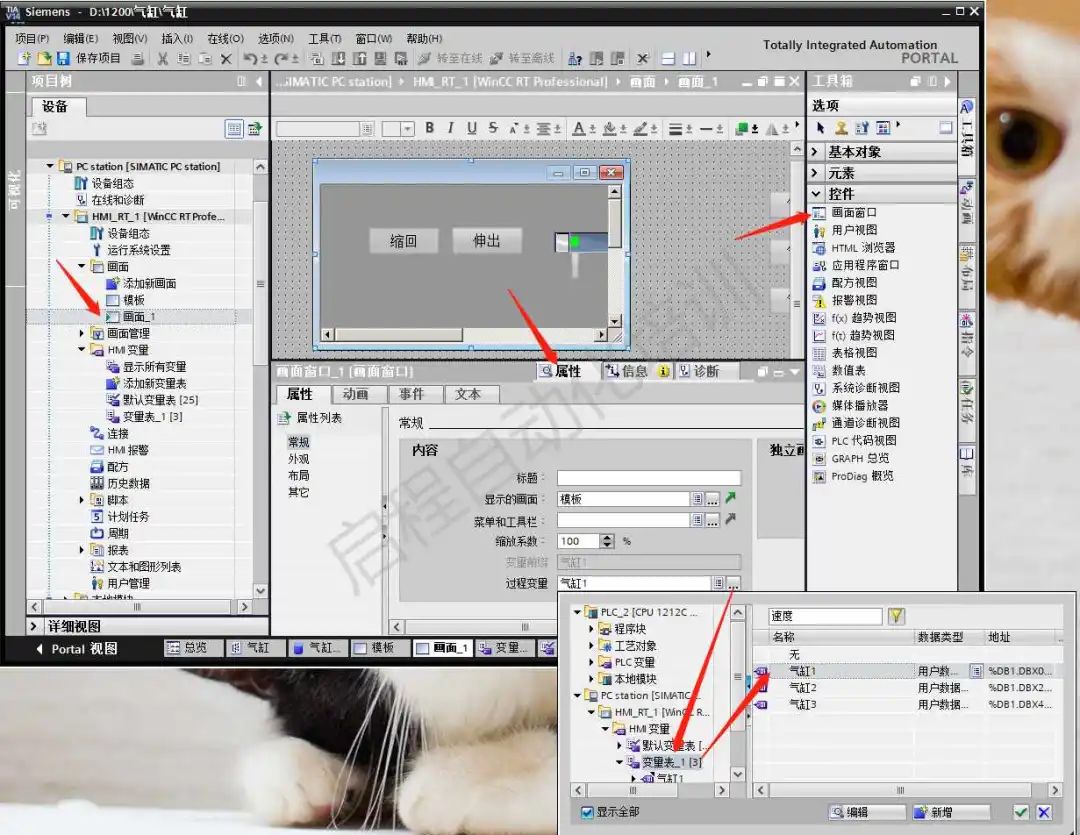1080x835 pixels.
Task: Click the undo arrow icon
Action: click(x=251, y=59)
